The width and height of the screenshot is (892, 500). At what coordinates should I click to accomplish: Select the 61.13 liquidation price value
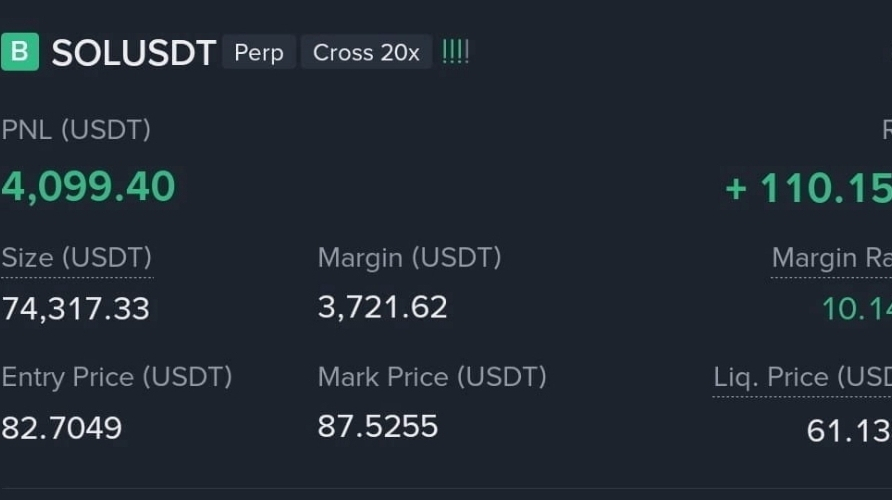click(847, 431)
